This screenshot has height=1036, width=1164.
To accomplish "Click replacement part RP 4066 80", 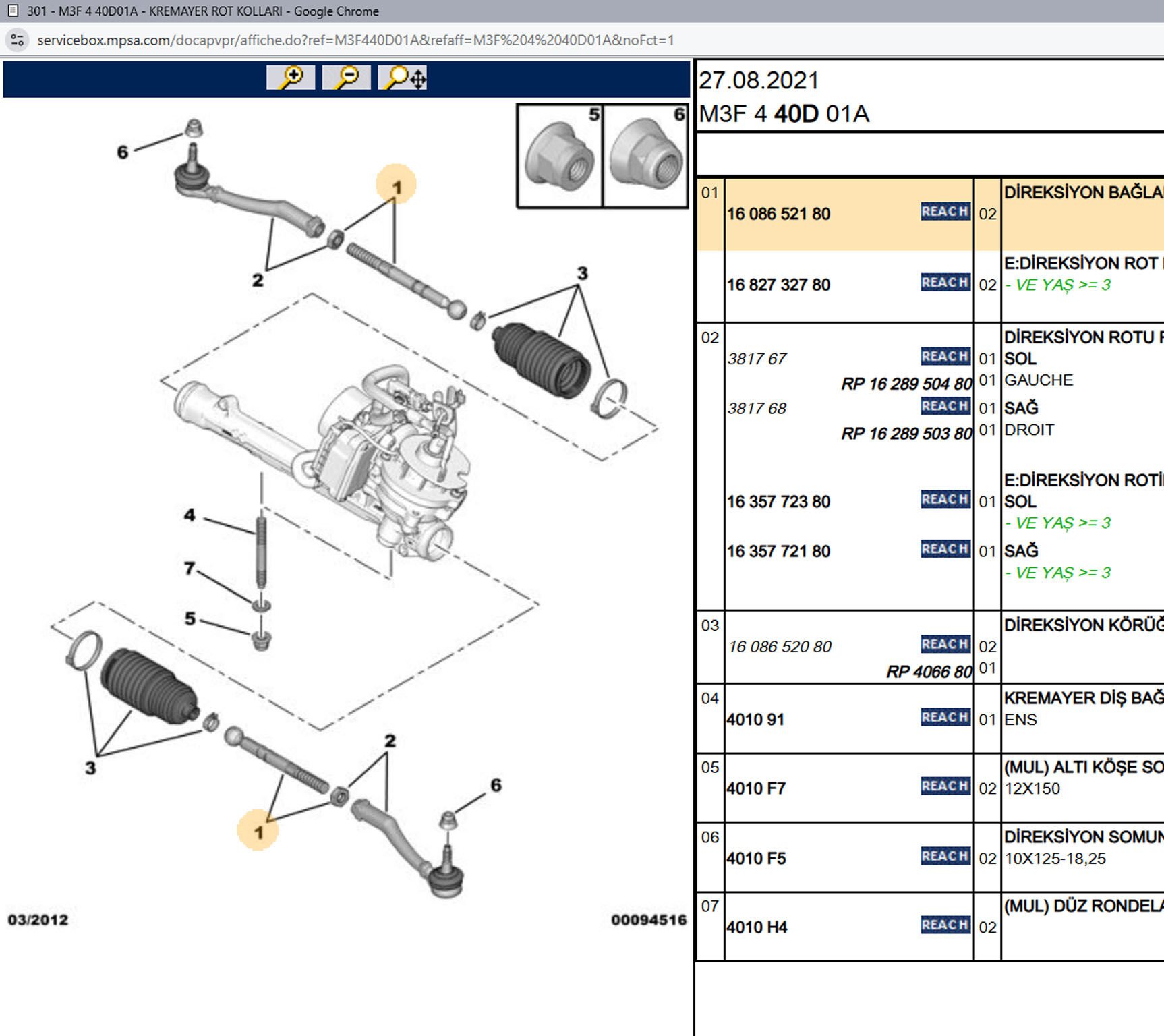I will (x=928, y=672).
